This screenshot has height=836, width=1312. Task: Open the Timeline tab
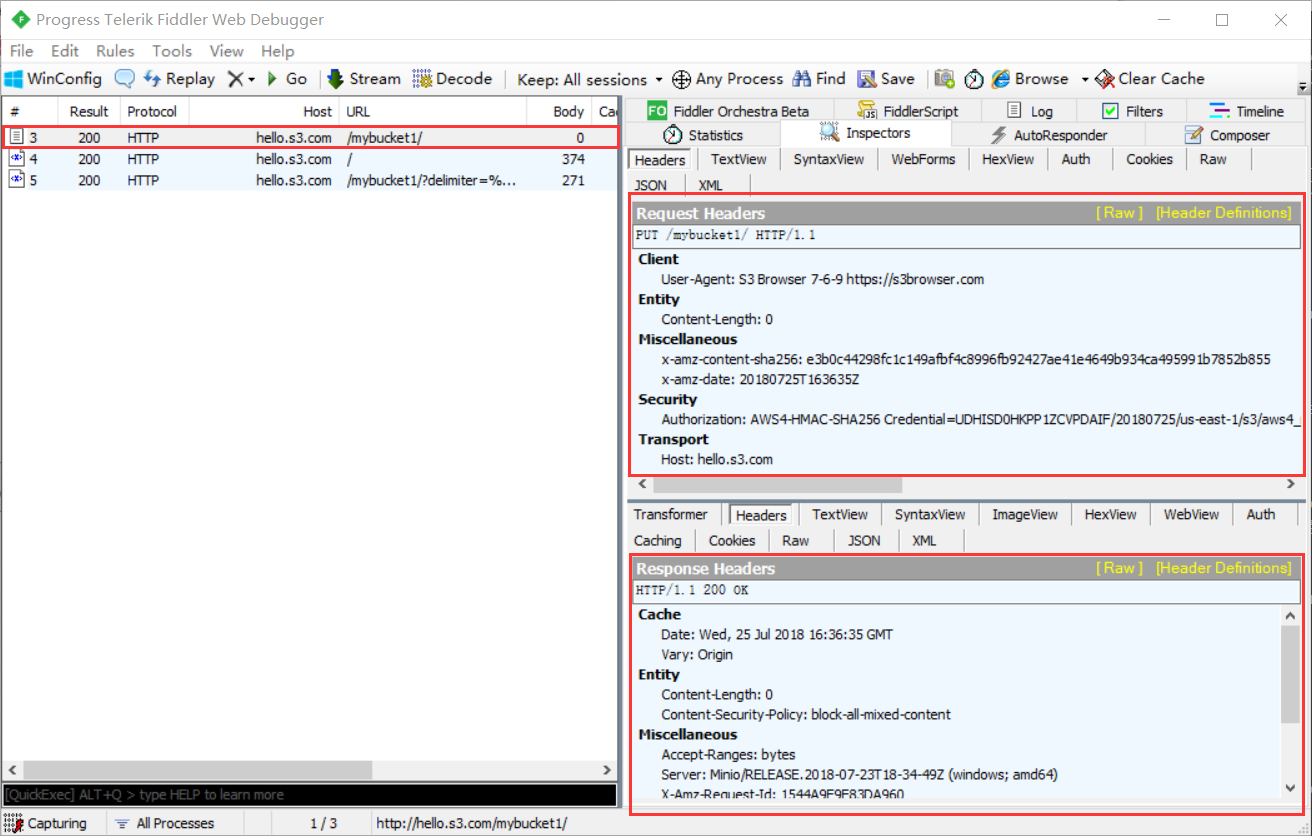(1246, 111)
